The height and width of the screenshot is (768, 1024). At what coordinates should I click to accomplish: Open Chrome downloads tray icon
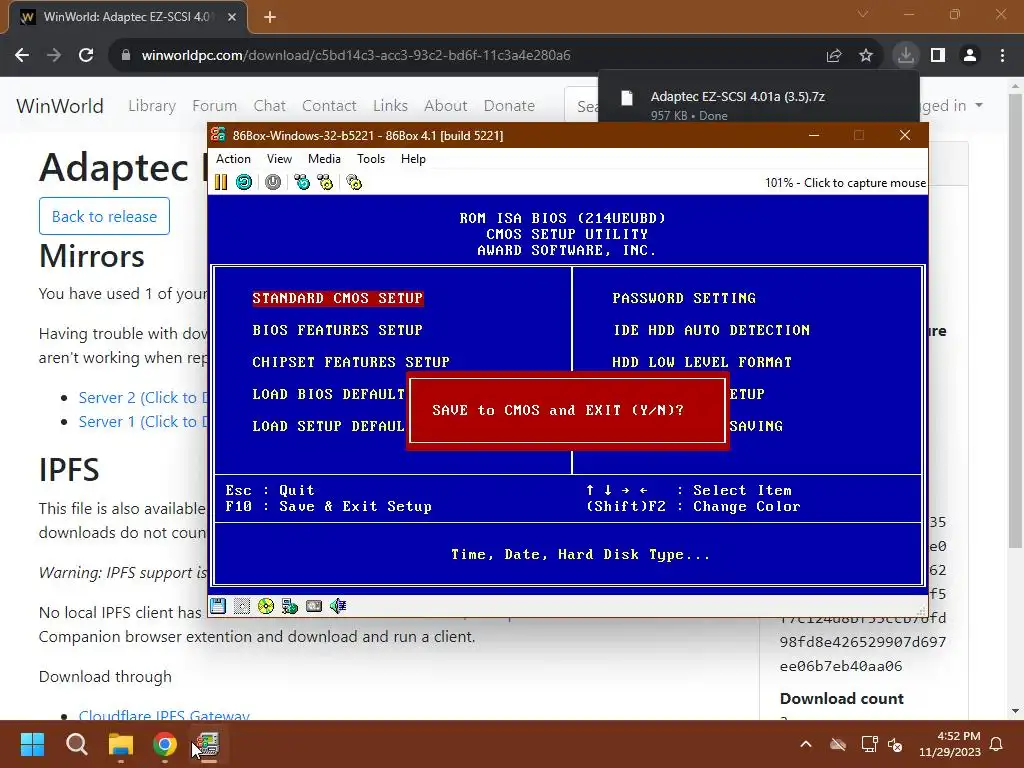(x=906, y=55)
